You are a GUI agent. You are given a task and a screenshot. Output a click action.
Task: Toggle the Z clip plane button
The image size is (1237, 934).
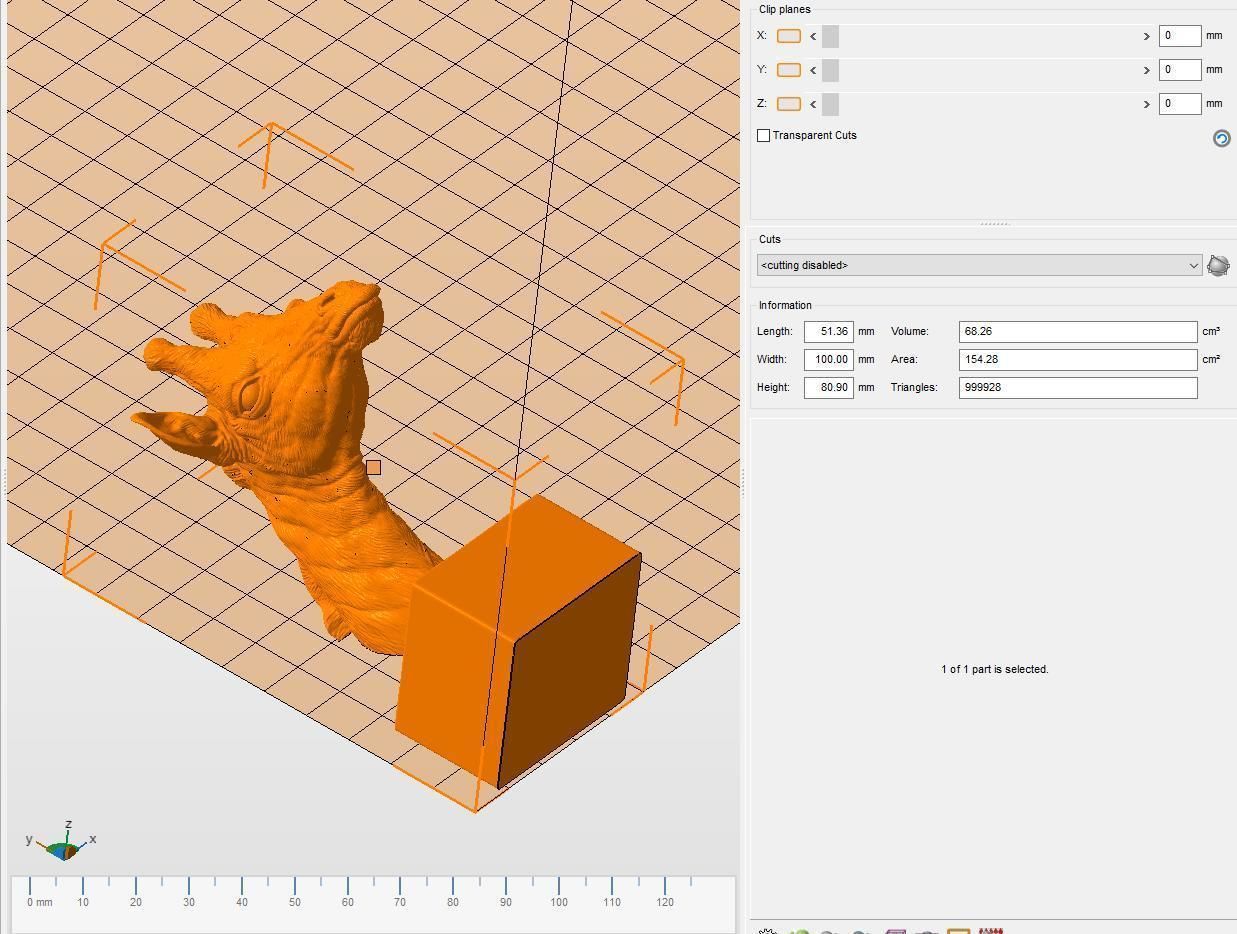[789, 104]
